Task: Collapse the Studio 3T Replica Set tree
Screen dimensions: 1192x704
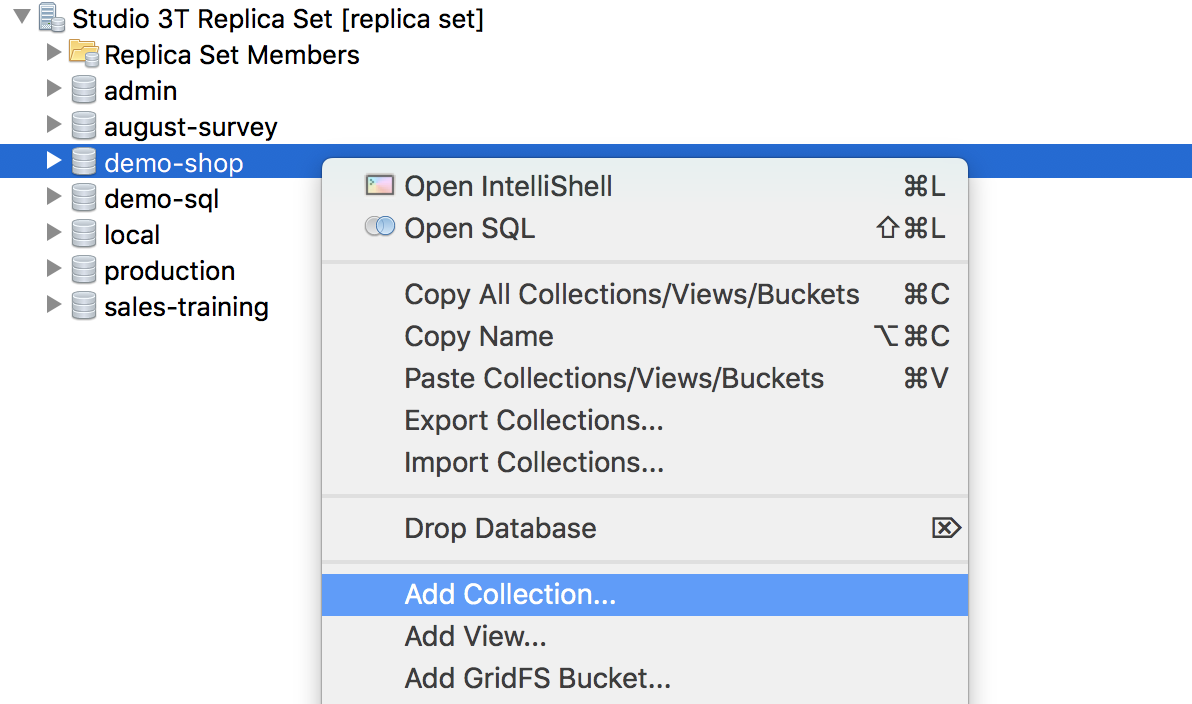Action: point(23,17)
